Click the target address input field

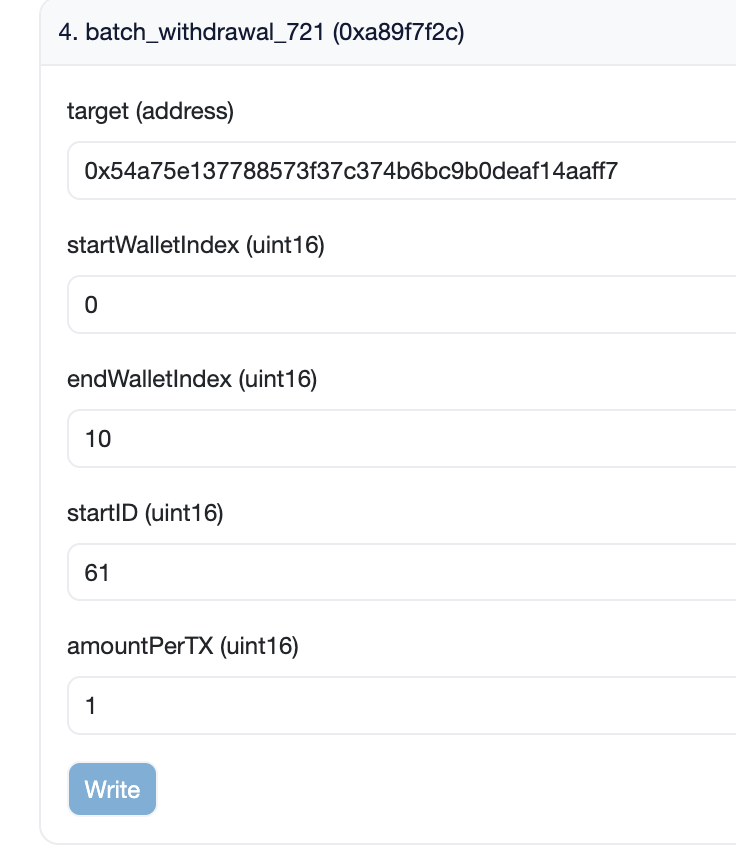(402, 171)
